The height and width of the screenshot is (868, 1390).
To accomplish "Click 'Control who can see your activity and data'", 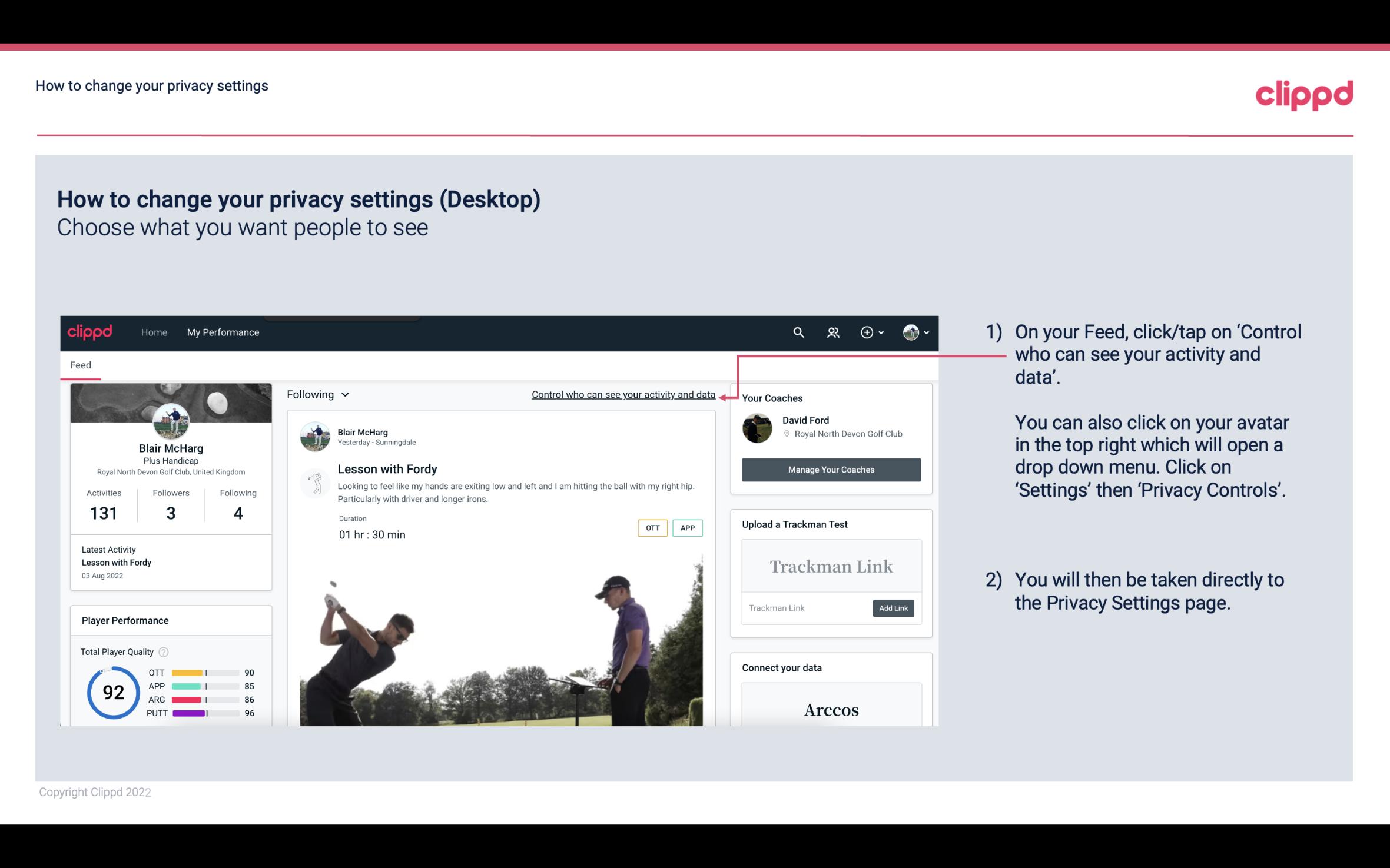I will pos(623,394).
